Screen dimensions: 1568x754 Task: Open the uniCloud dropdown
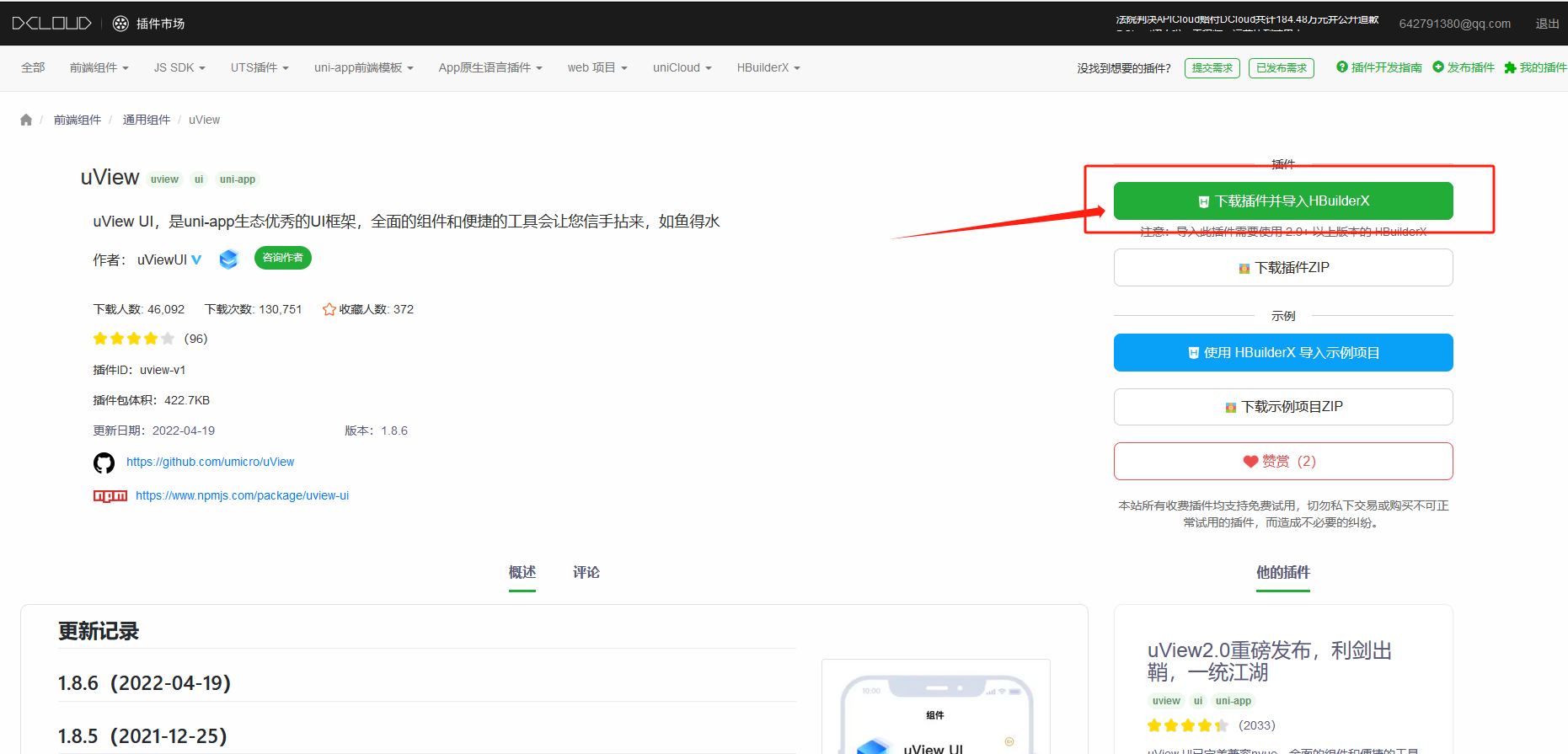(x=682, y=67)
